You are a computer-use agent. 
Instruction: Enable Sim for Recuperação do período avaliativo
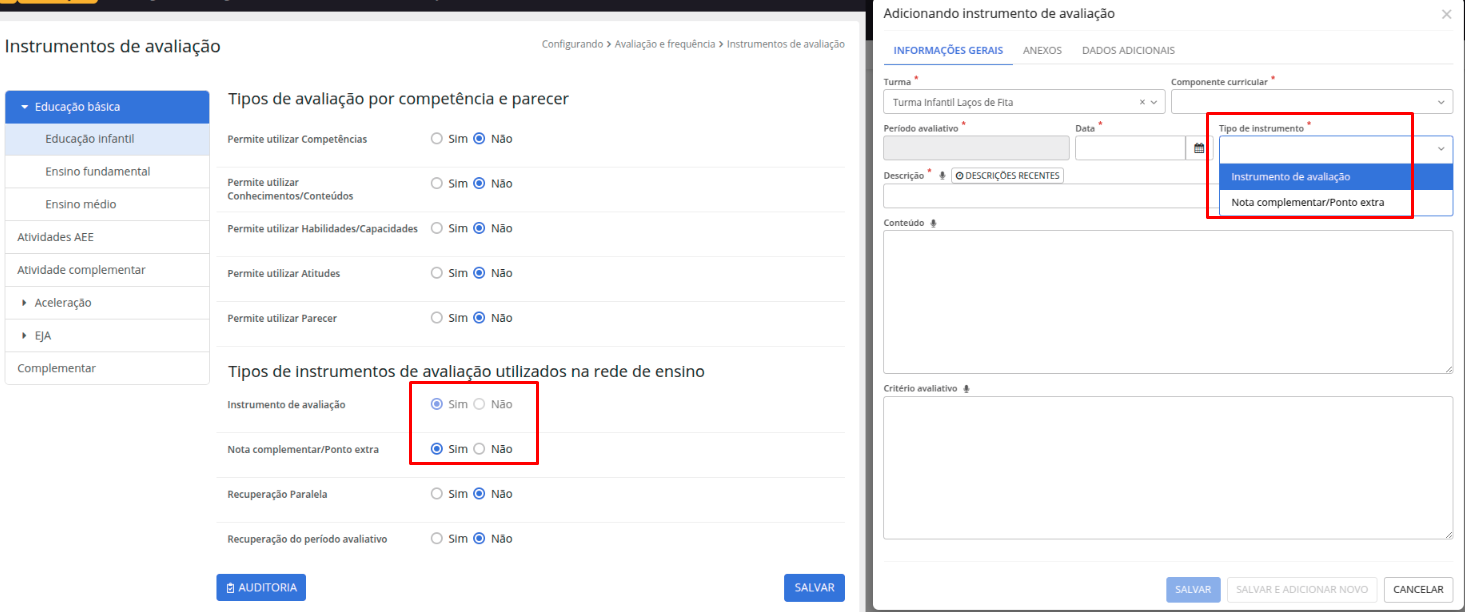click(x=436, y=538)
